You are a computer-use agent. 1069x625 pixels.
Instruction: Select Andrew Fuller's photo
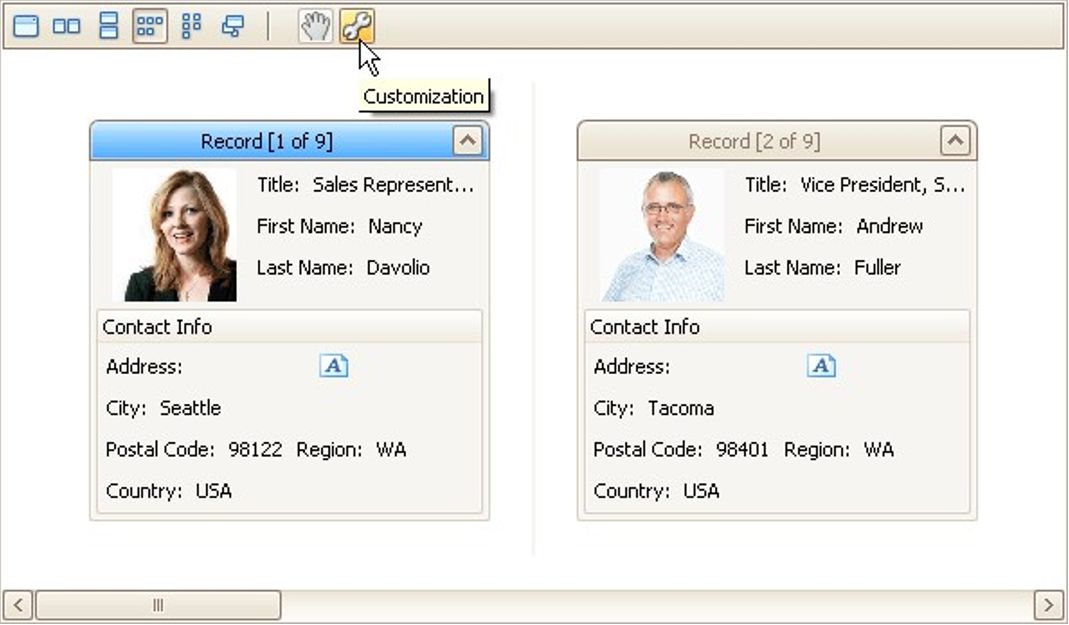662,233
